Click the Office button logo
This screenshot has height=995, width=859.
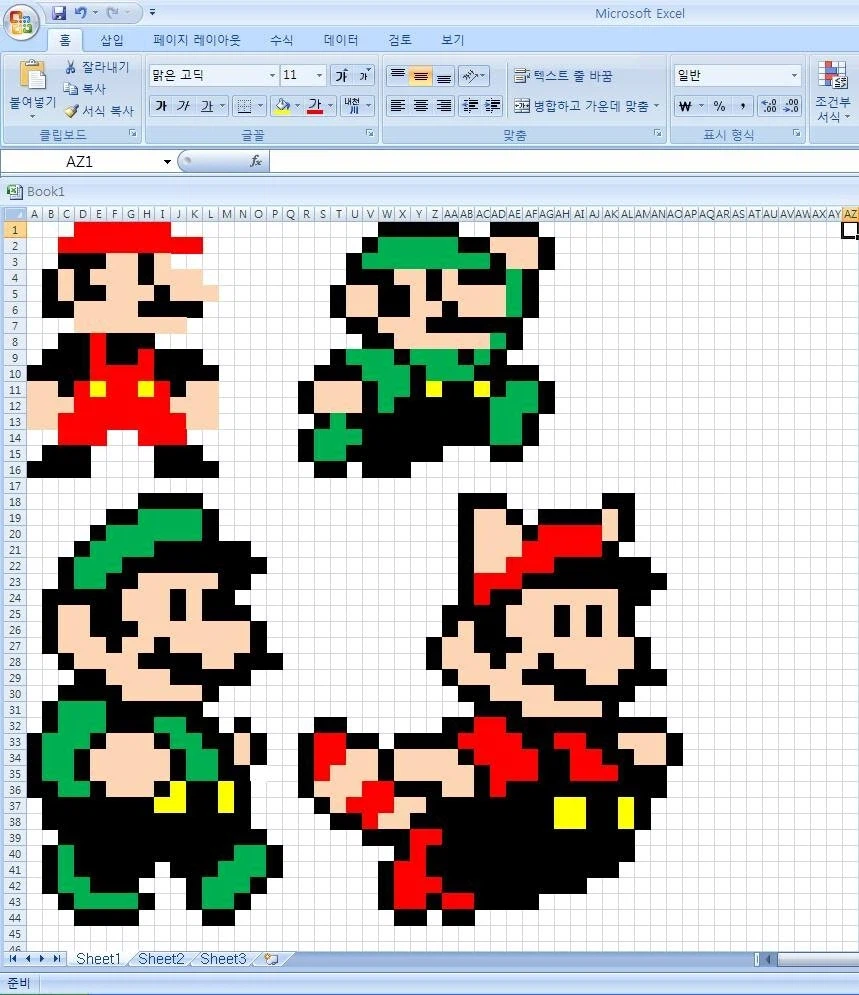[21, 22]
